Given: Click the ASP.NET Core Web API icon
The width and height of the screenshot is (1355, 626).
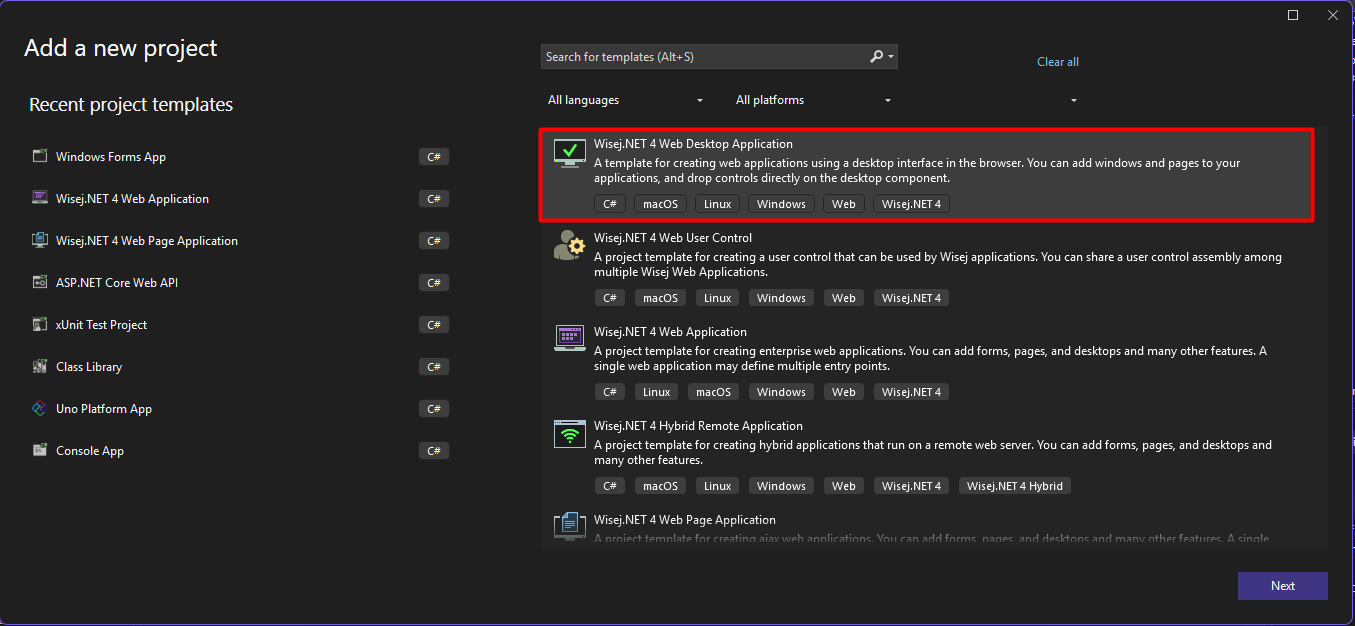Looking at the screenshot, I should coord(40,283).
